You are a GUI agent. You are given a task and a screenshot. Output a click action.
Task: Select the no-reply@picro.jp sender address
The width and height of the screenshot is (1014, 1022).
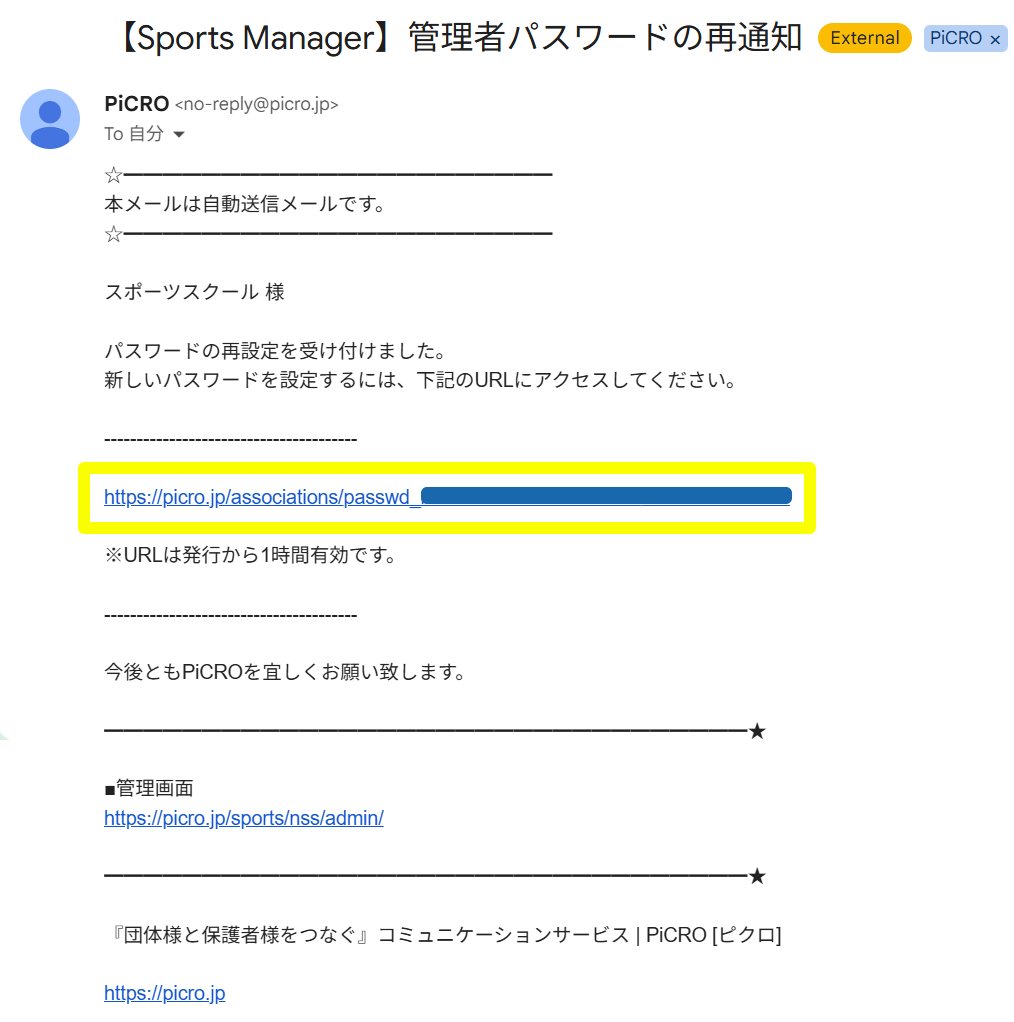(257, 104)
